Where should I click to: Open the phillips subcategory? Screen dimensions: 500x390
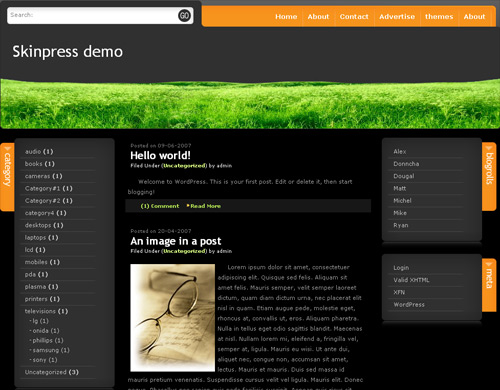(43, 340)
